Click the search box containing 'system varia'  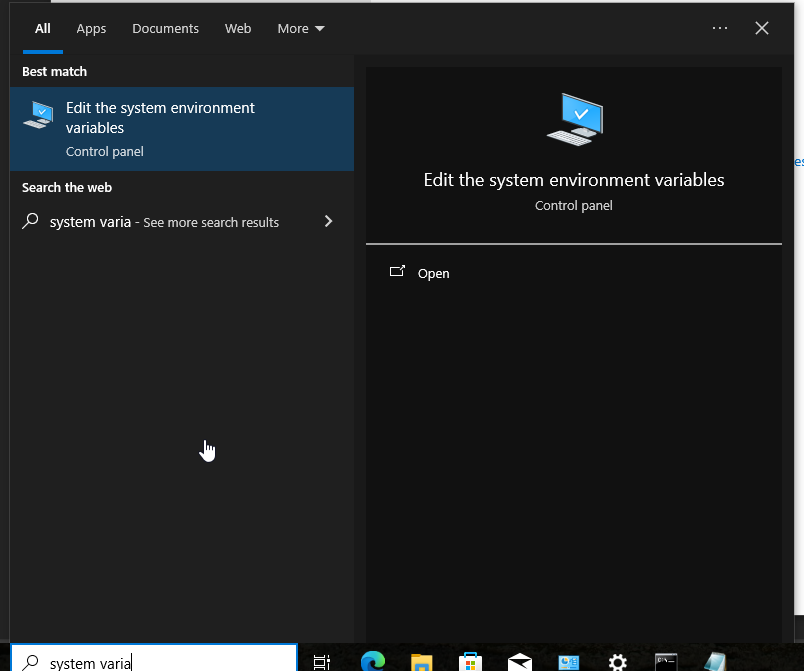point(154,661)
